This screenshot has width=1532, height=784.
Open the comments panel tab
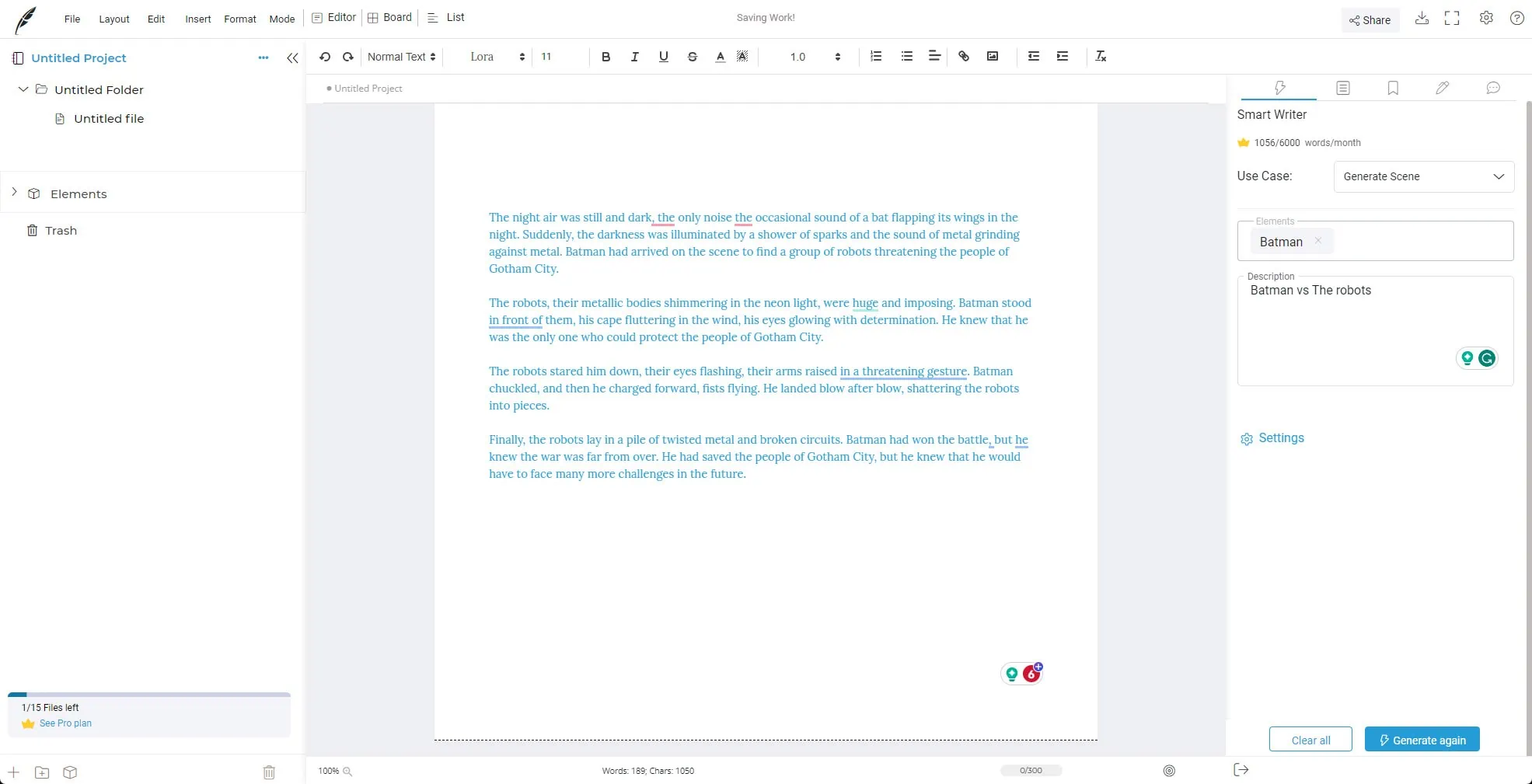[x=1493, y=88]
